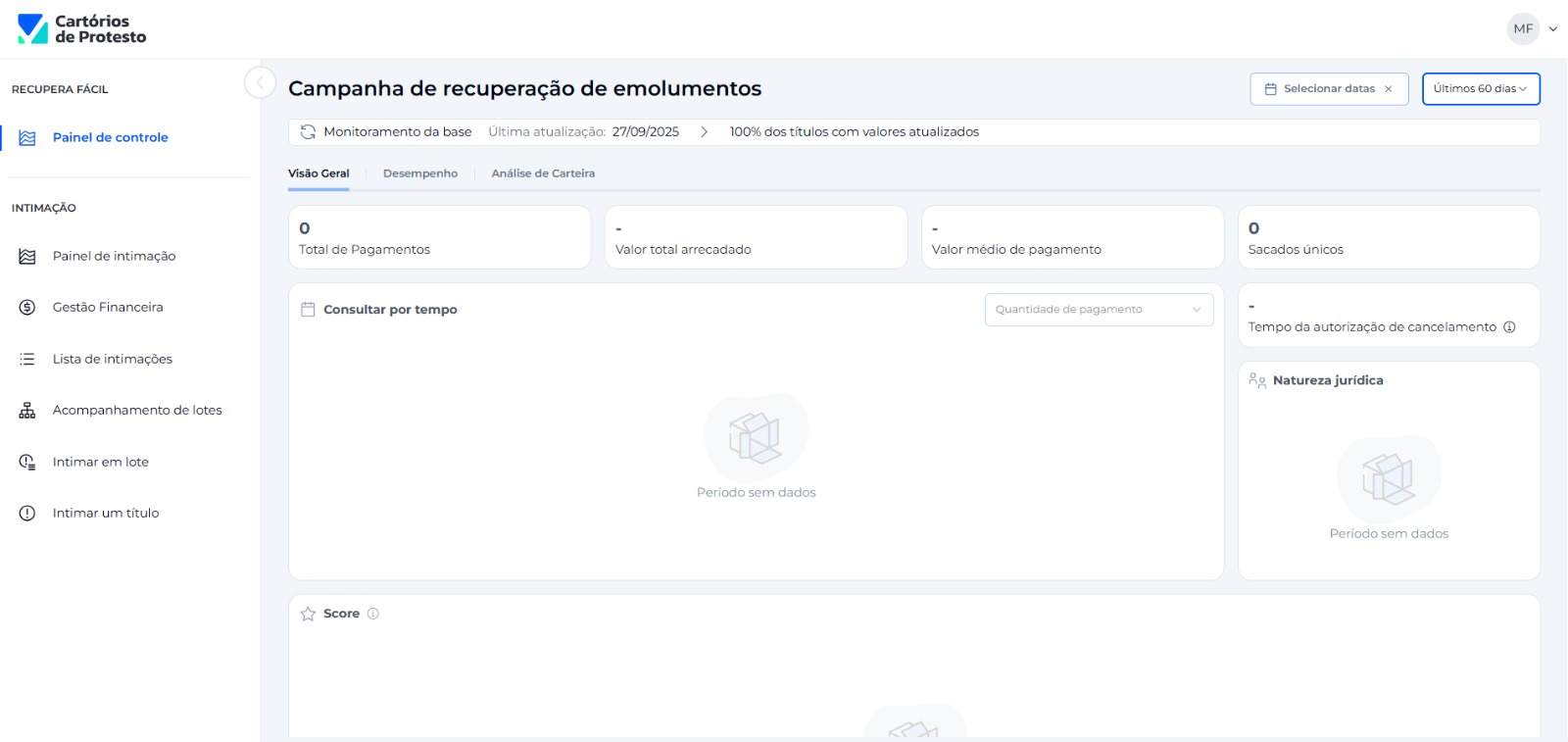
Task: Click the empty-box icon under Natureza jurídica
Action: (x=1389, y=478)
